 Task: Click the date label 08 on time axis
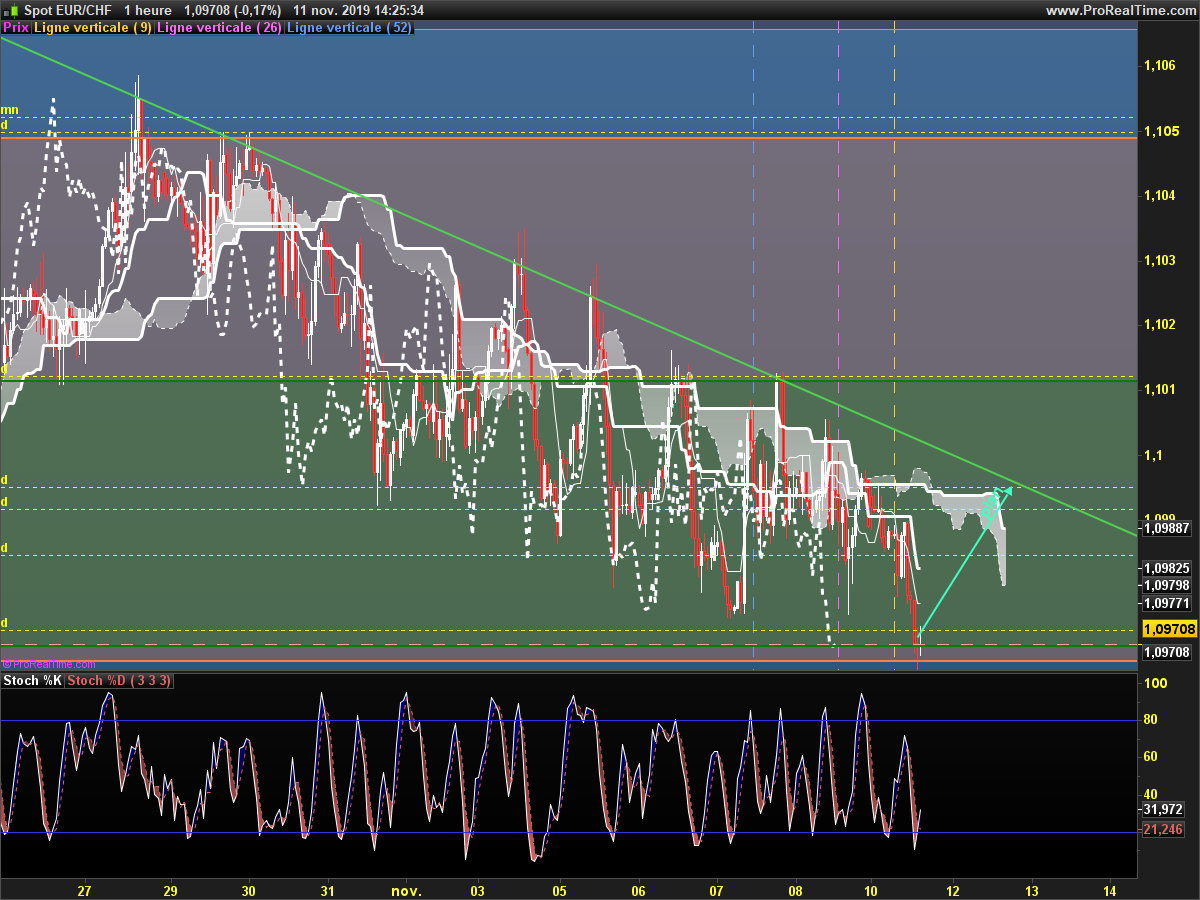coord(796,890)
